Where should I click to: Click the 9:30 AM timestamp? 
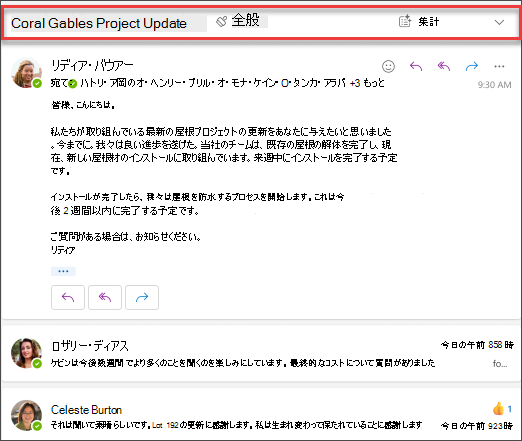[x=494, y=85]
